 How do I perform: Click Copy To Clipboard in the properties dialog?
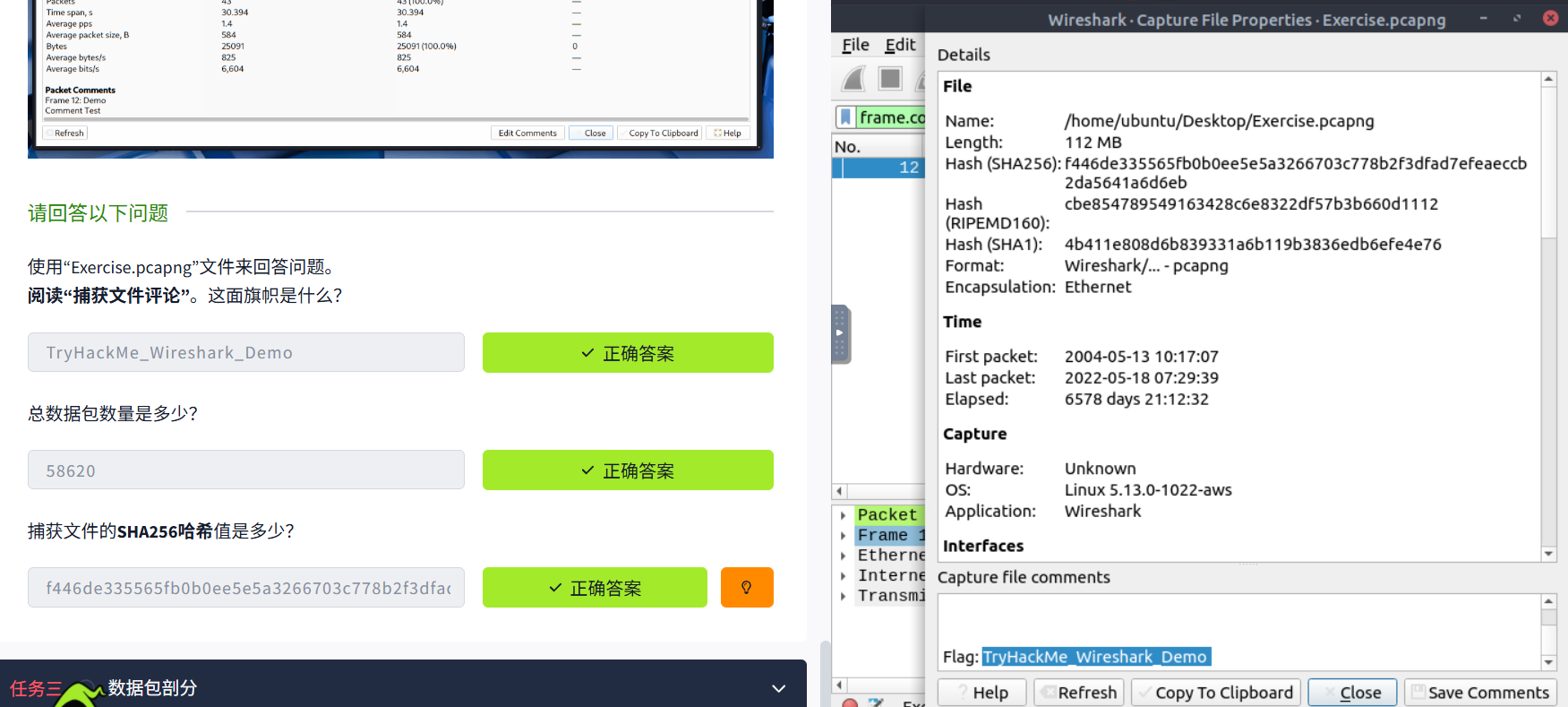pos(1216,693)
